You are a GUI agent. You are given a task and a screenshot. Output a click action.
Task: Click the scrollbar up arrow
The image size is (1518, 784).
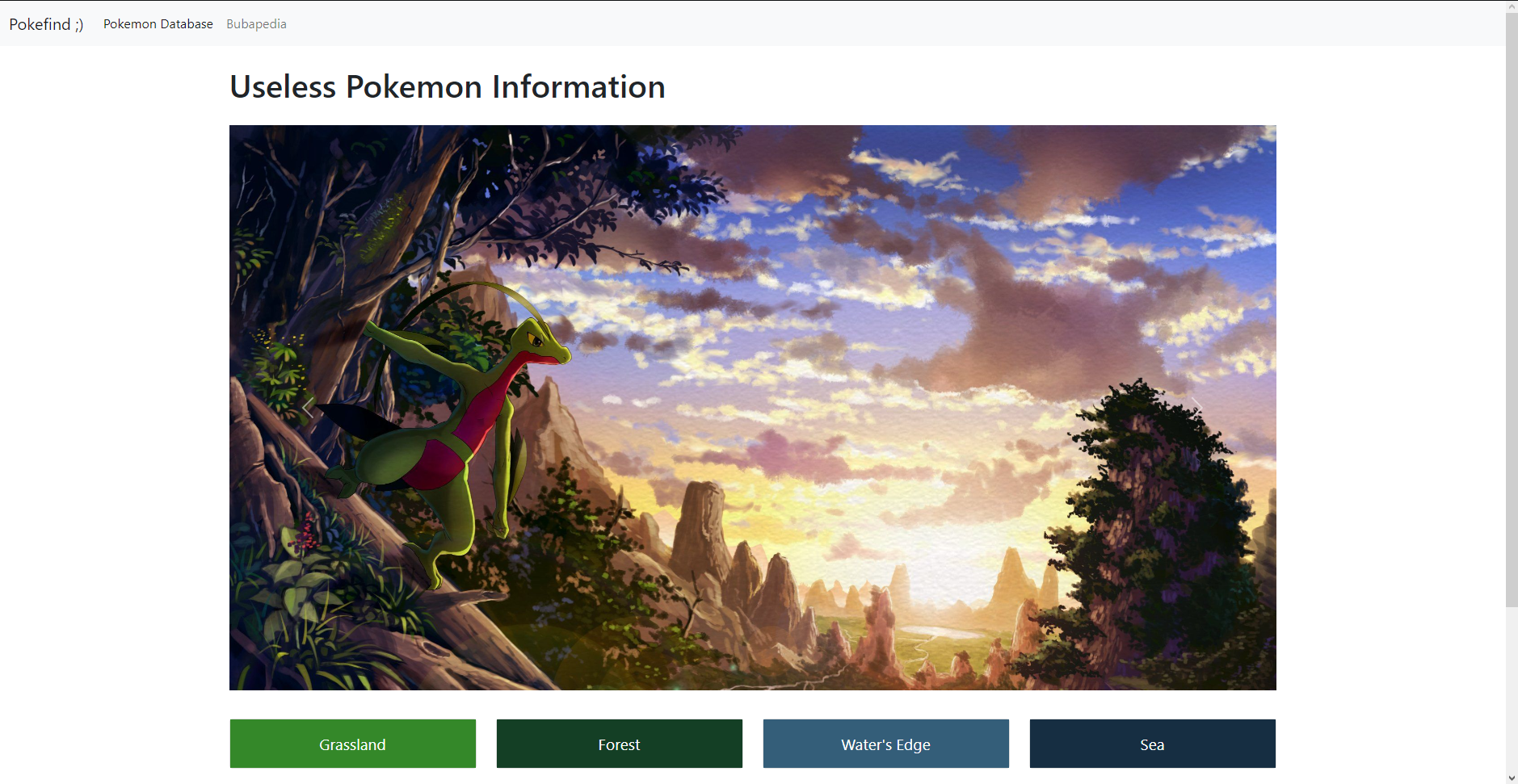coord(1510,6)
